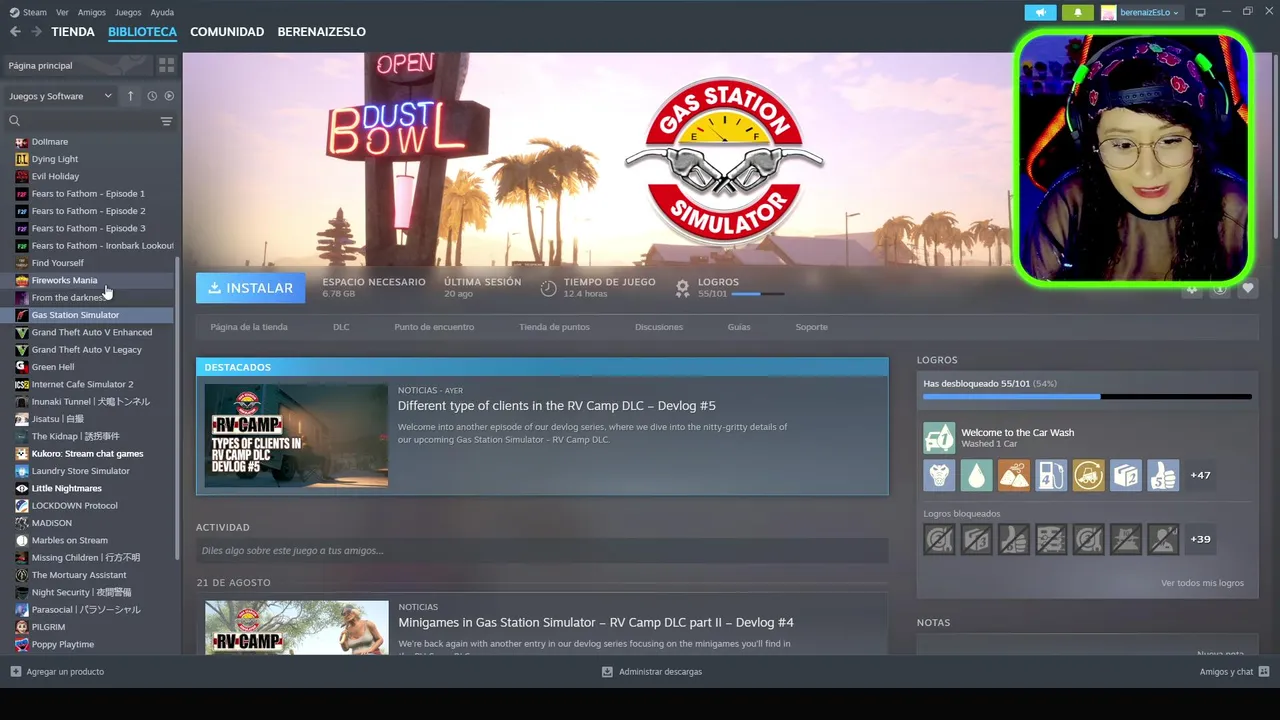
Task: Select Dying Light in game list
Action: pos(89,159)
